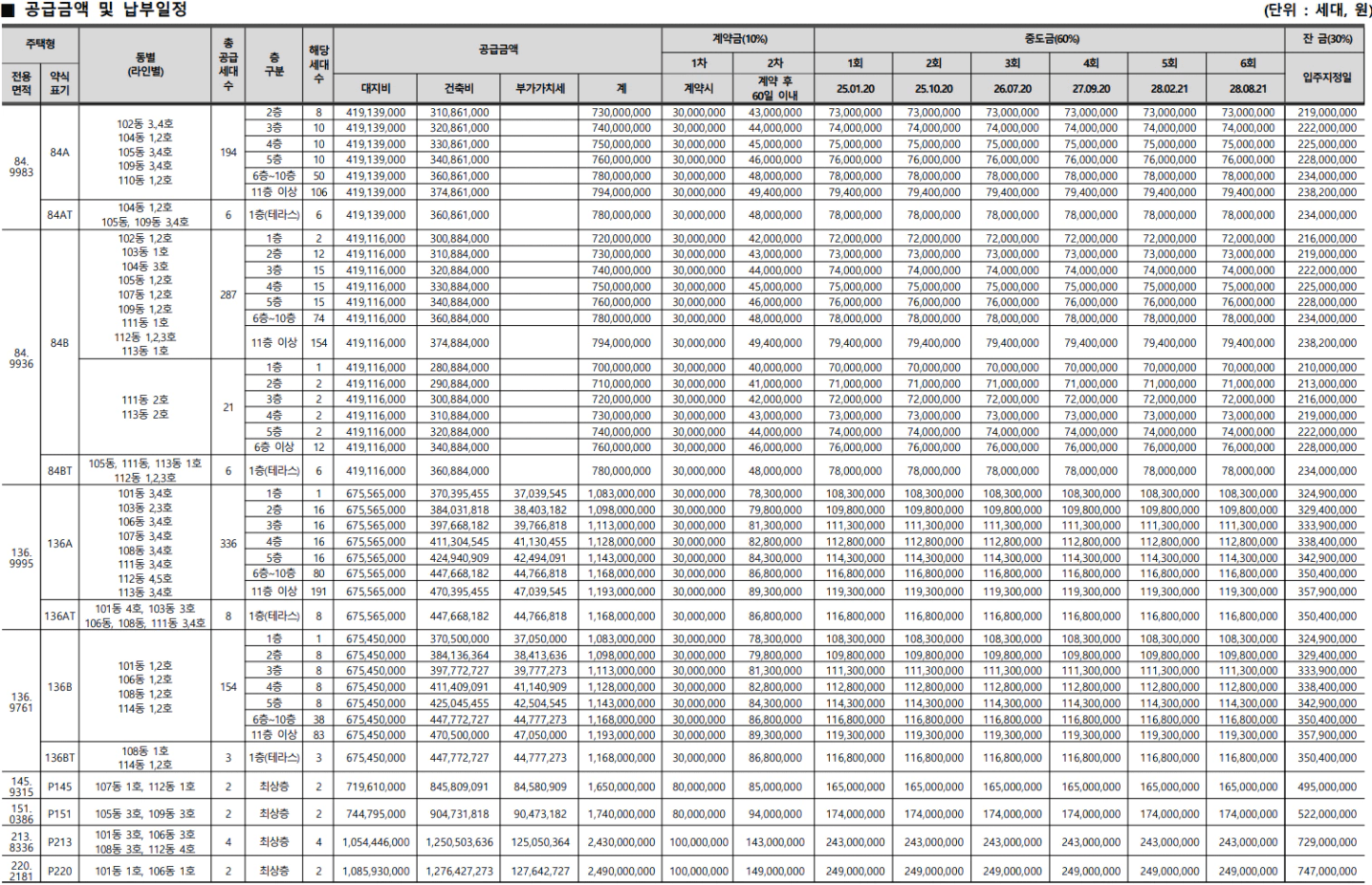Select the balance amount '729,000,000'

click(1327, 842)
